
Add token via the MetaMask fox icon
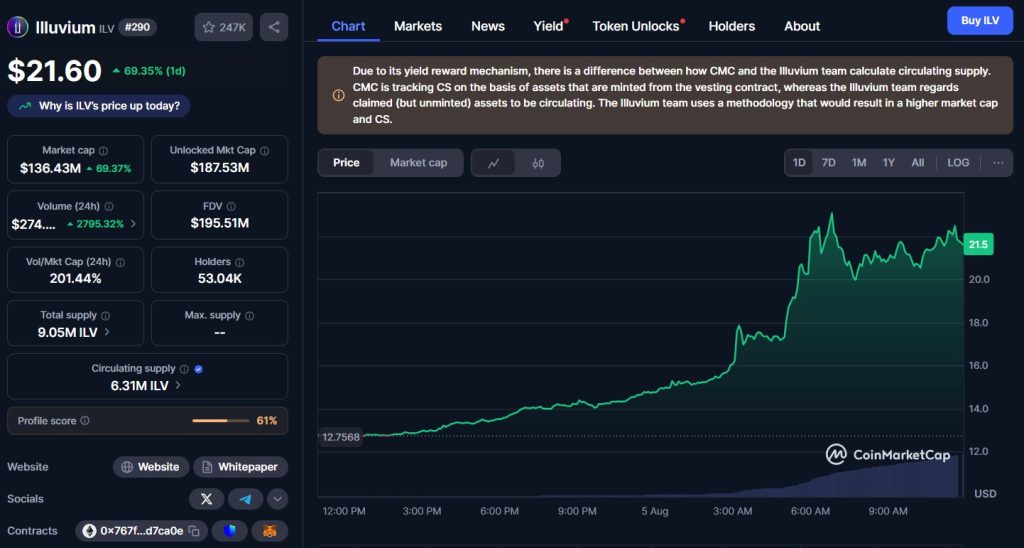[269, 531]
